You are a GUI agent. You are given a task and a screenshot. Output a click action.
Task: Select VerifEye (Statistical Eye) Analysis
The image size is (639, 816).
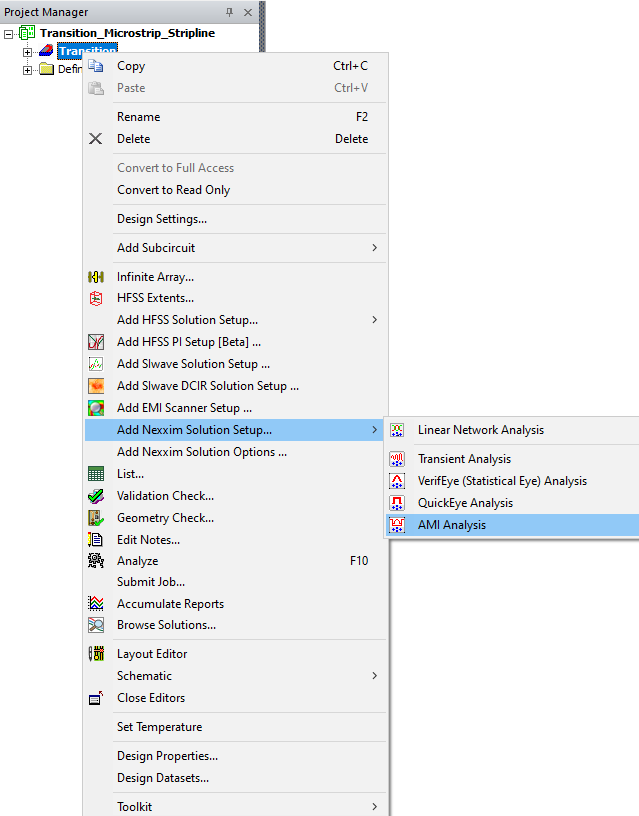[513, 481]
